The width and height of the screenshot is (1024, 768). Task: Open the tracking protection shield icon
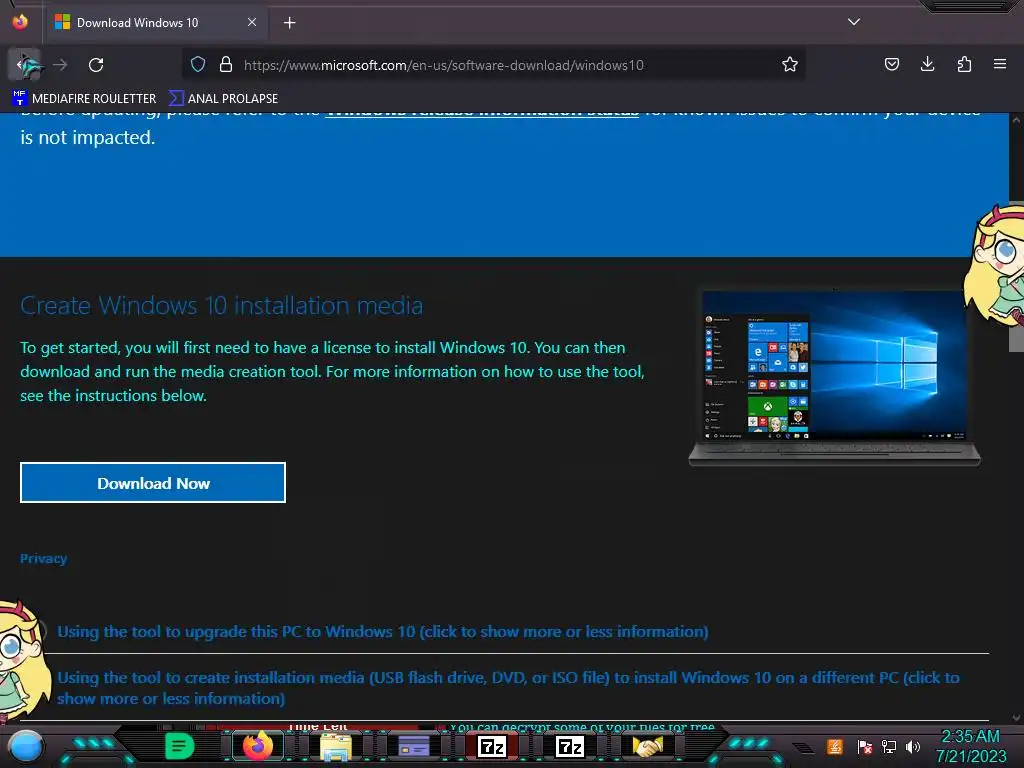(x=198, y=65)
